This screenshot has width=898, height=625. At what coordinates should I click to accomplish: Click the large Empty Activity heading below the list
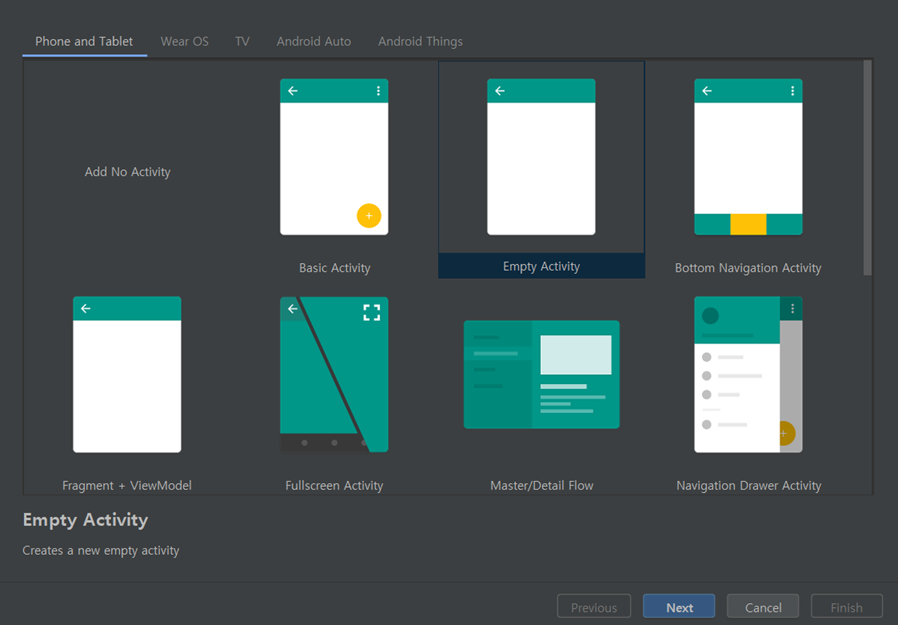[85, 520]
